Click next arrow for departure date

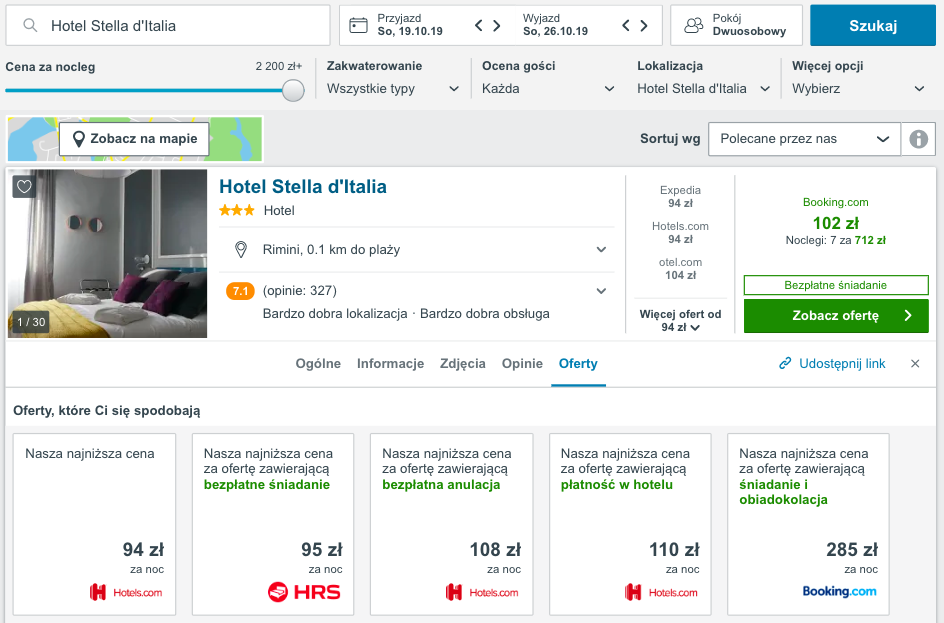tap(645, 25)
